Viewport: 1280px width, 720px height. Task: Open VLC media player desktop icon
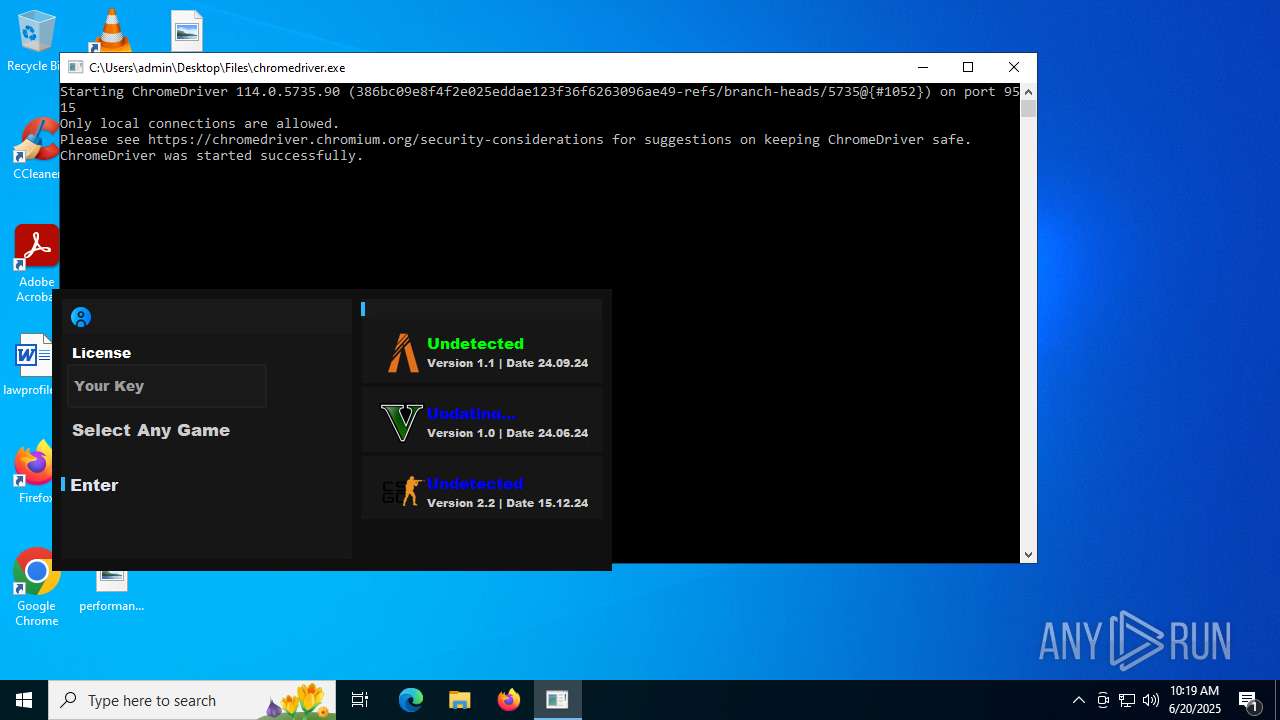111,30
